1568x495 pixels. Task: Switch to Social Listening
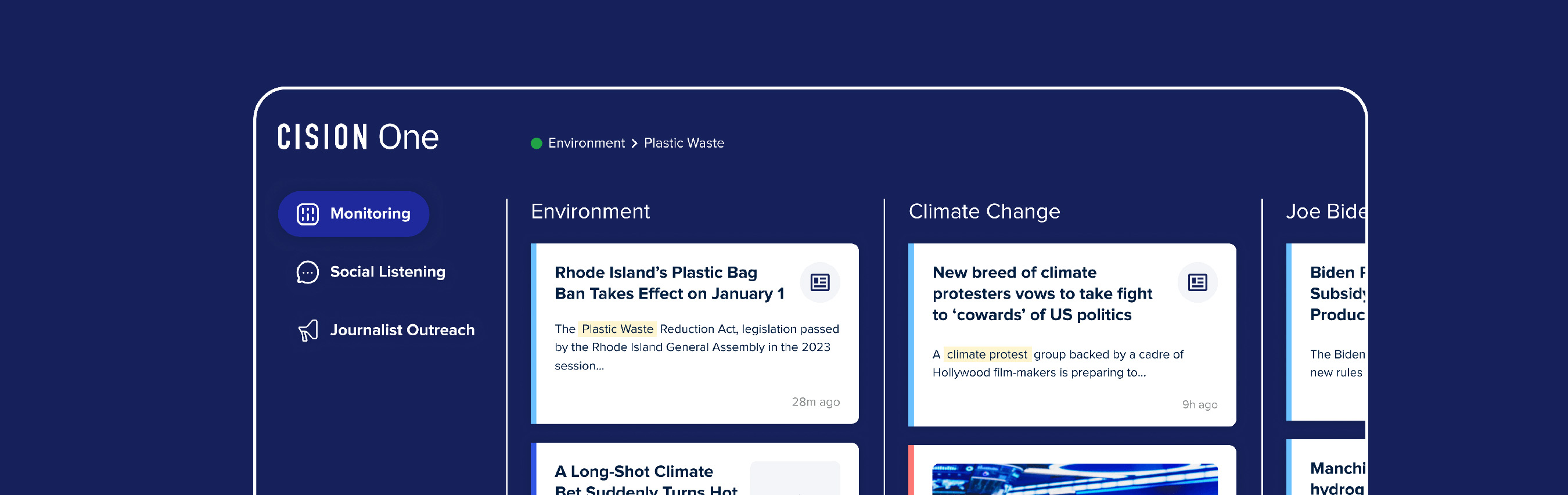[387, 272]
